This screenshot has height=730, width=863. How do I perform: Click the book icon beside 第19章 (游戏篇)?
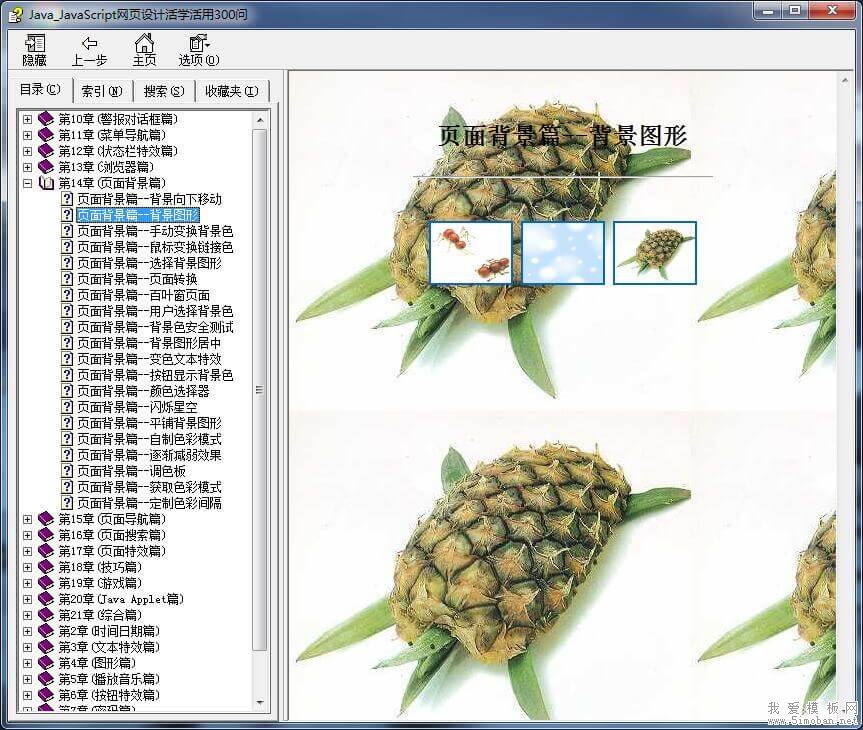point(46,582)
